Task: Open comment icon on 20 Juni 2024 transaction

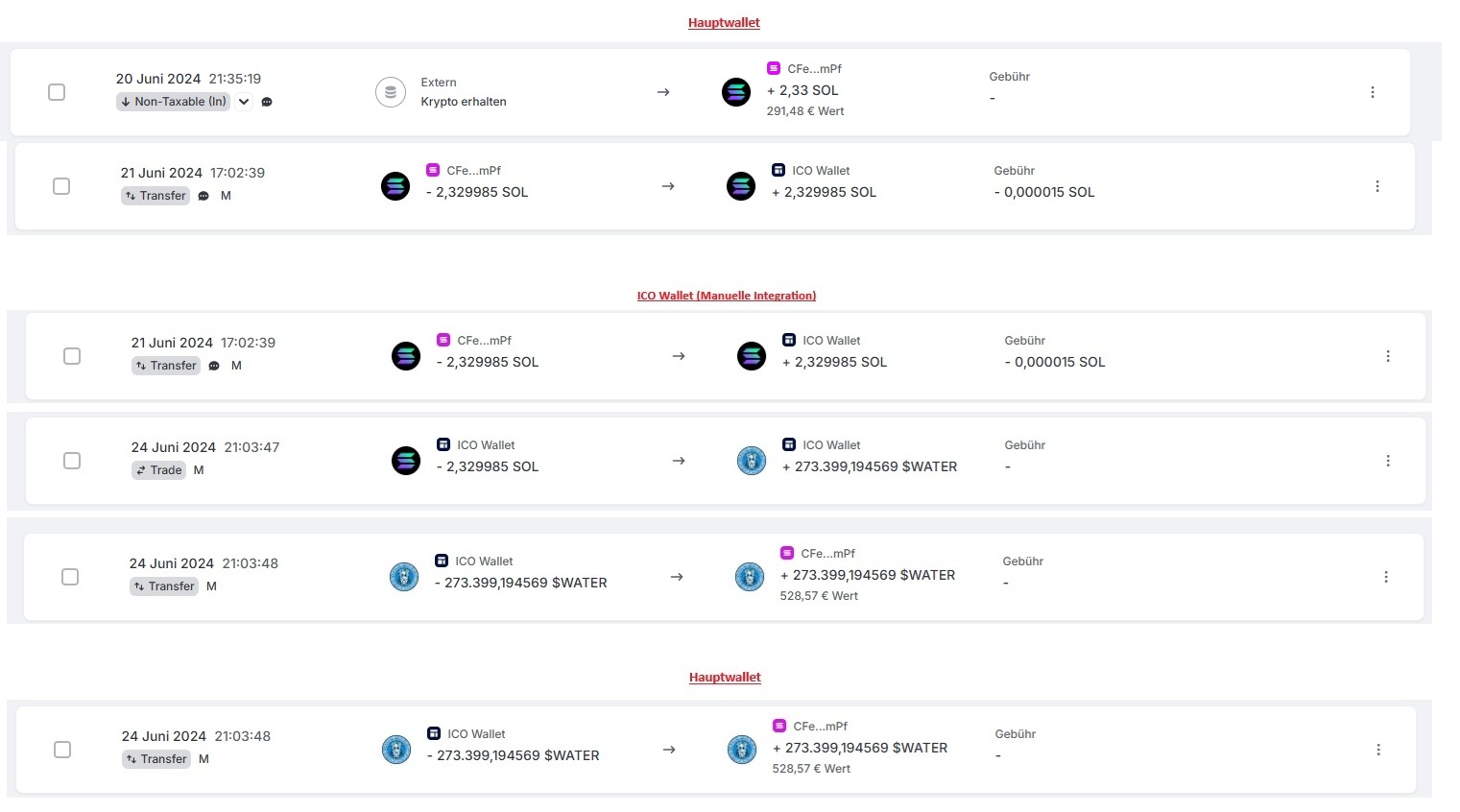Action: (x=267, y=102)
